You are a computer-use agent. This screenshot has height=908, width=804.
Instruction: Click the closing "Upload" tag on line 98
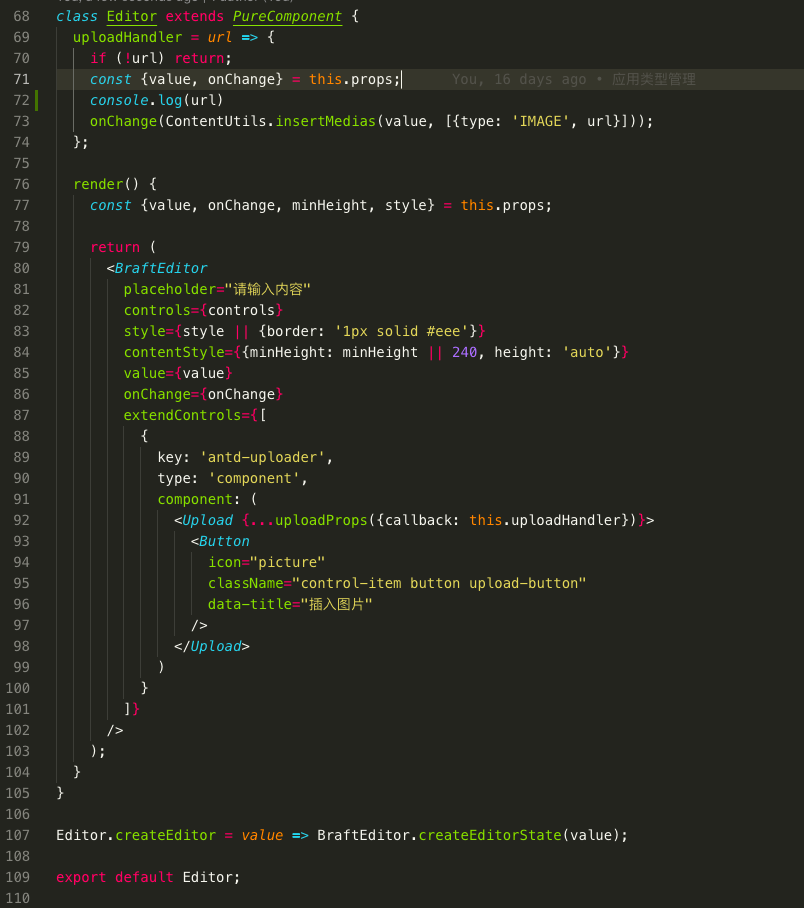coord(215,646)
